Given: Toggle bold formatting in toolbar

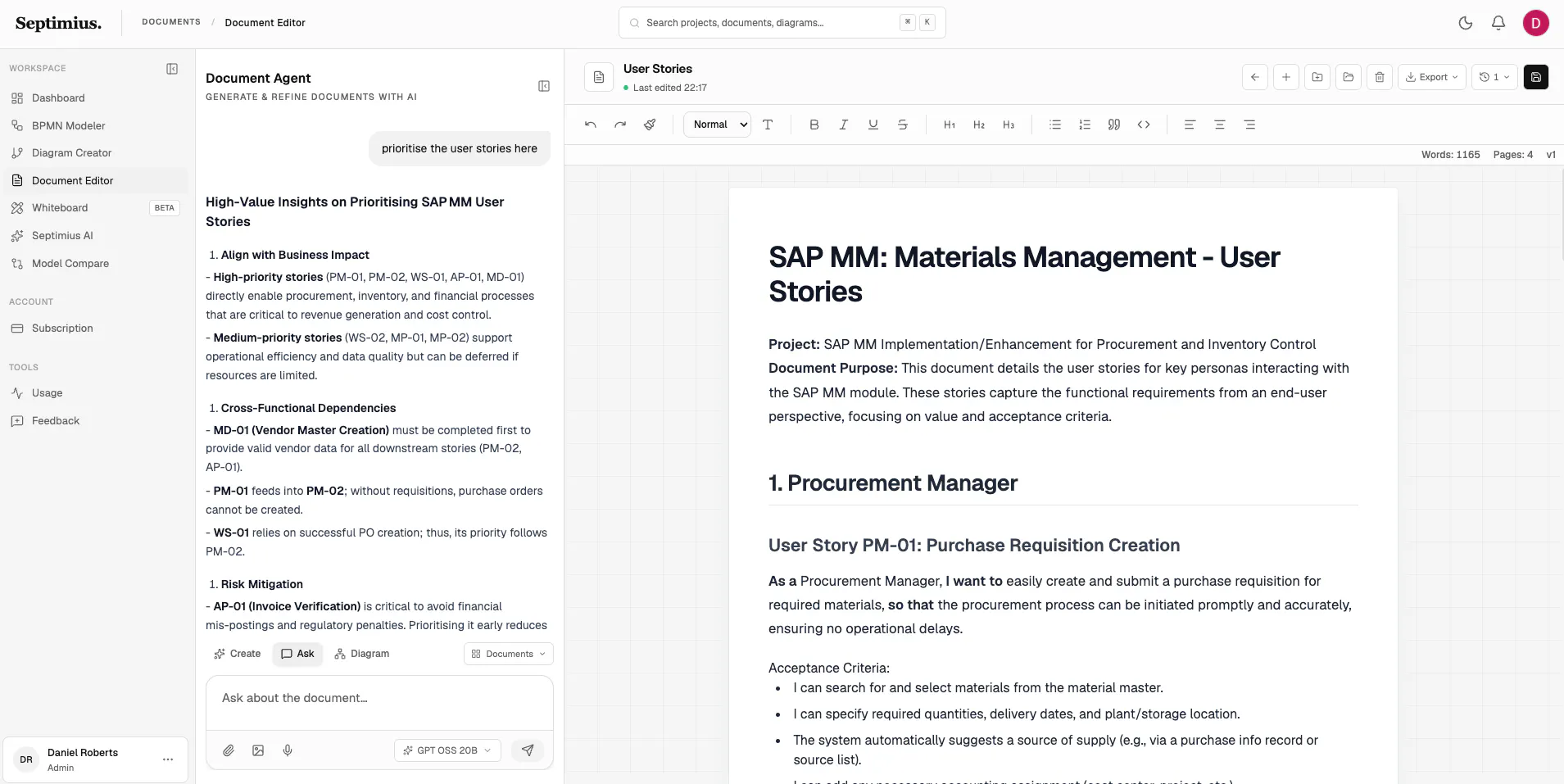Looking at the screenshot, I should (814, 125).
